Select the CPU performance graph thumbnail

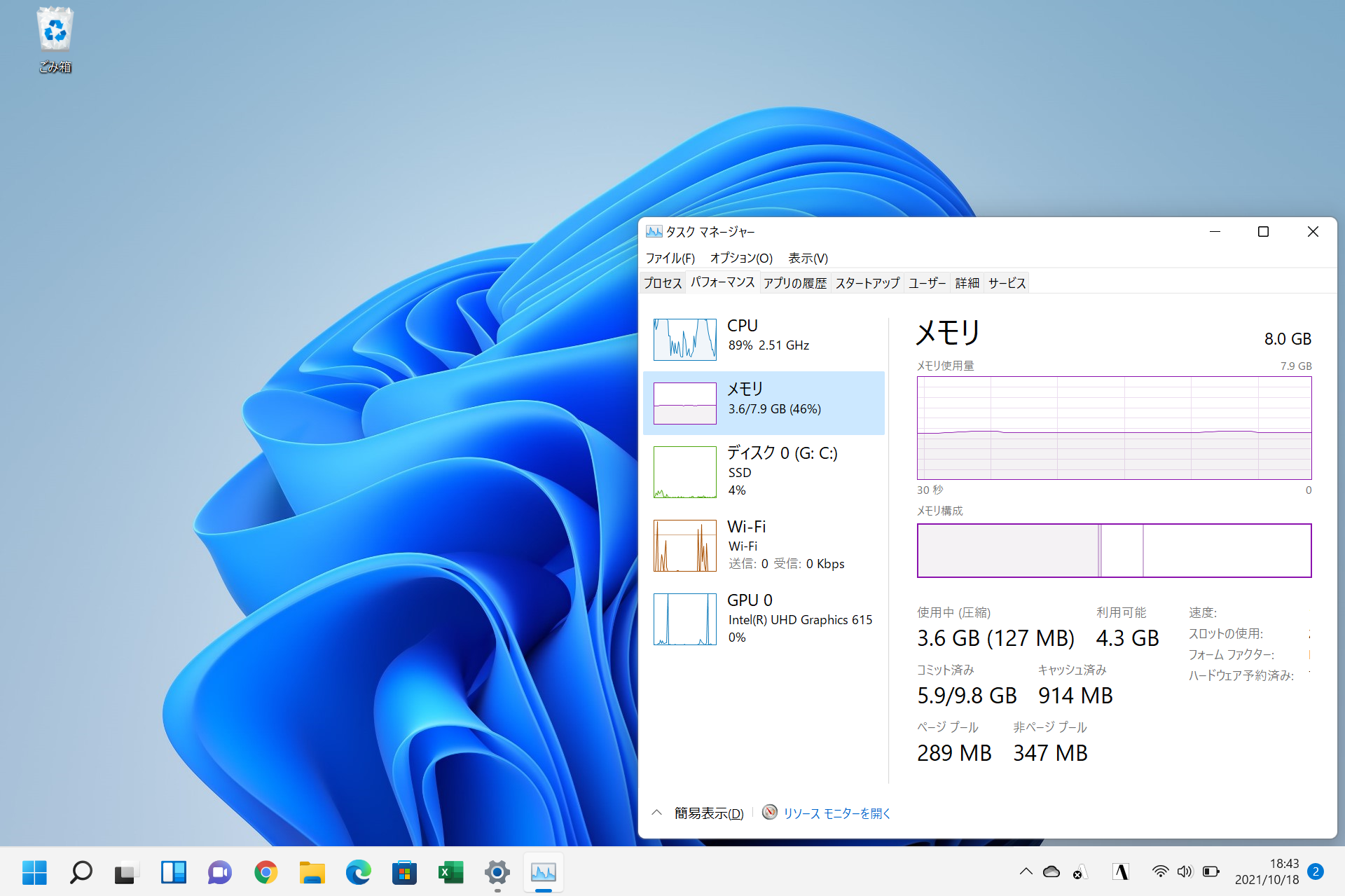(x=684, y=340)
